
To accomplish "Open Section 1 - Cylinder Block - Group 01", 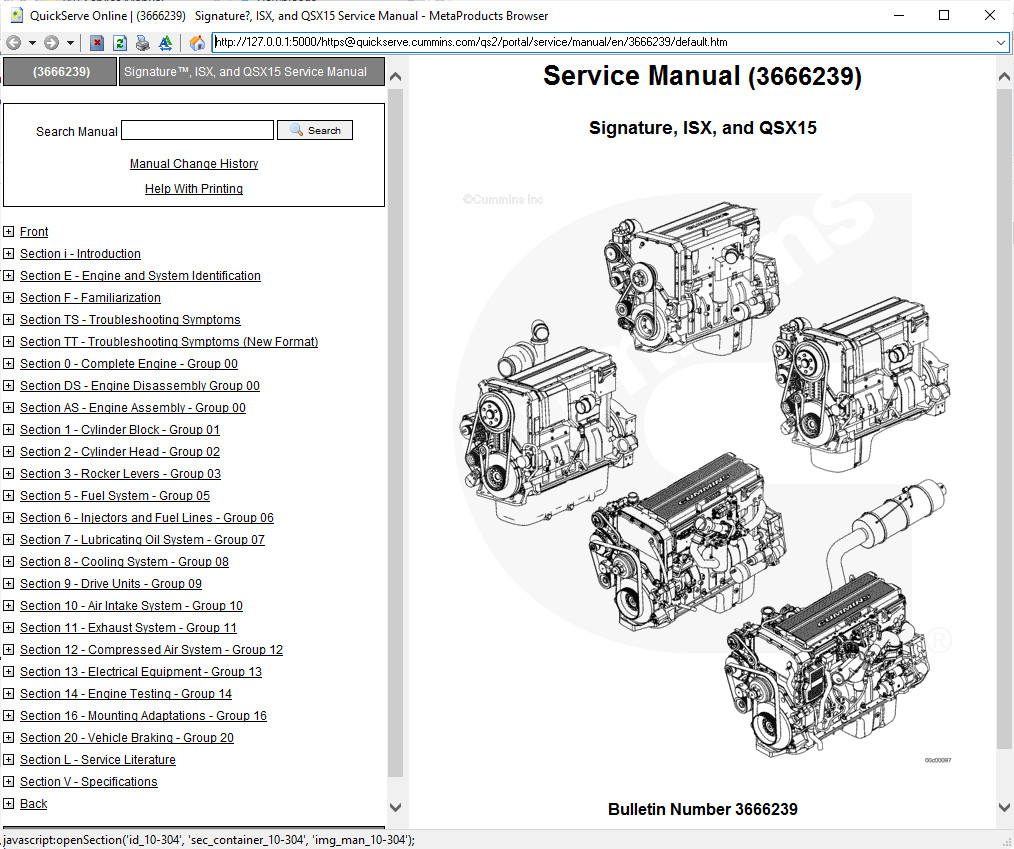I will click(120, 429).
